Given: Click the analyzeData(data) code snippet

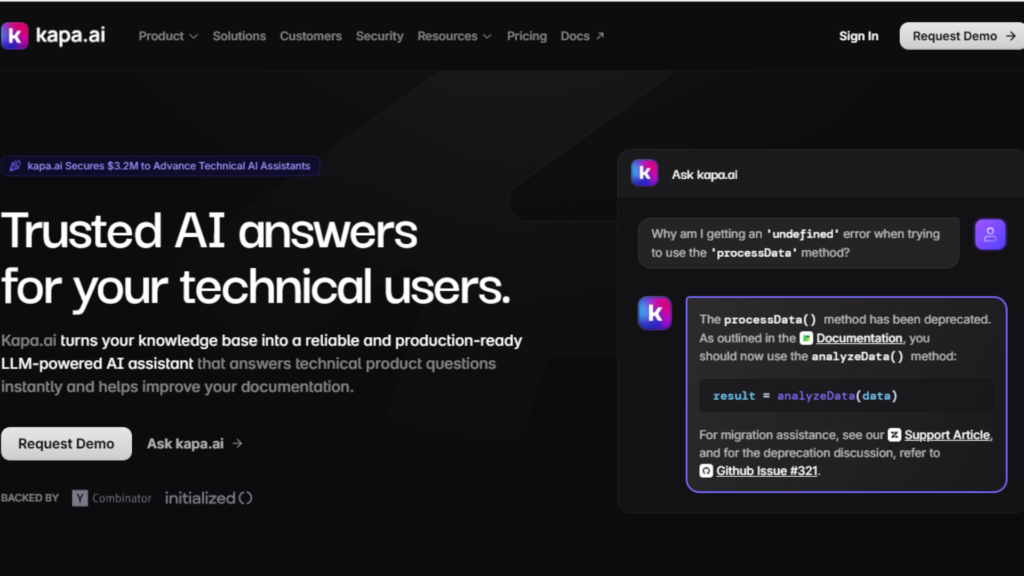Looking at the screenshot, I should click(846, 396).
